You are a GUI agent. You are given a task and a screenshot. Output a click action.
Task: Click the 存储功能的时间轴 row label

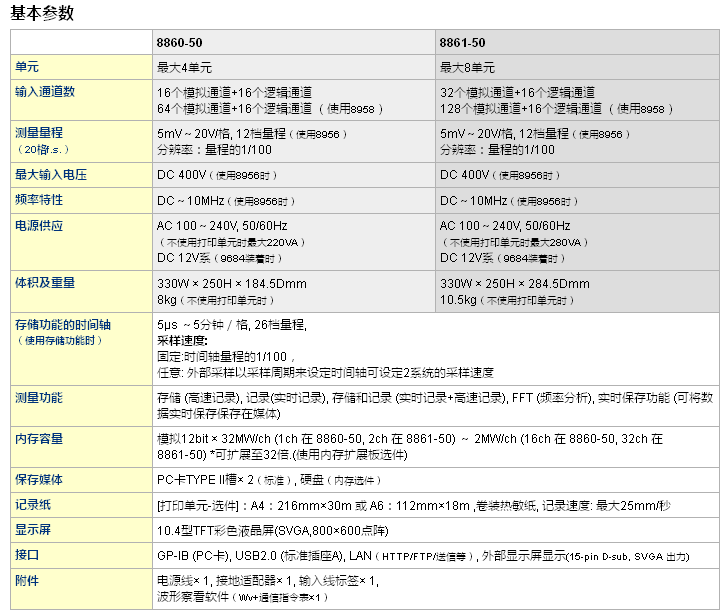tap(63, 325)
